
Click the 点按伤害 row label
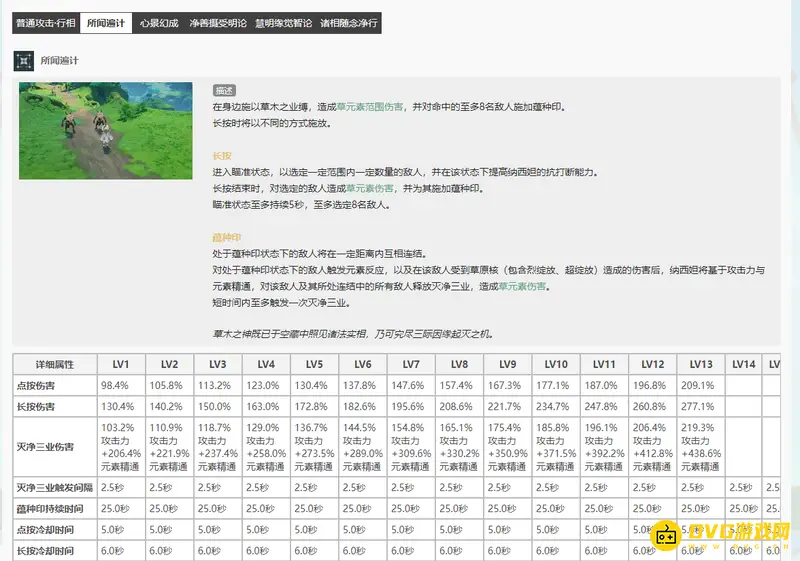[35, 385]
